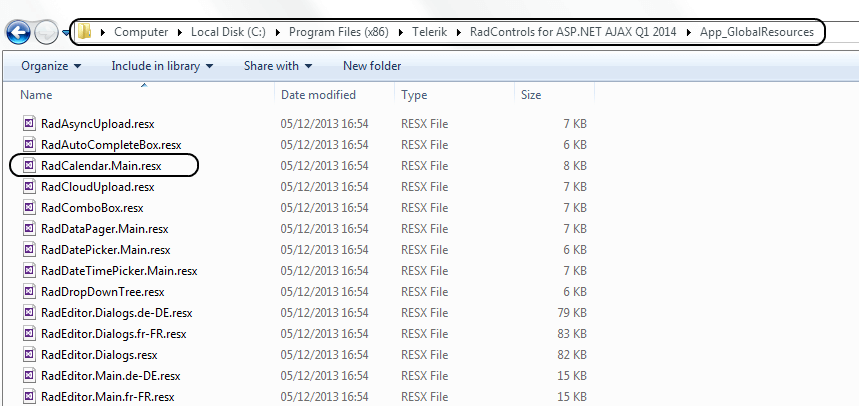Select Computer in the address breadcrumb
859x406 pixels.
(x=141, y=32)
